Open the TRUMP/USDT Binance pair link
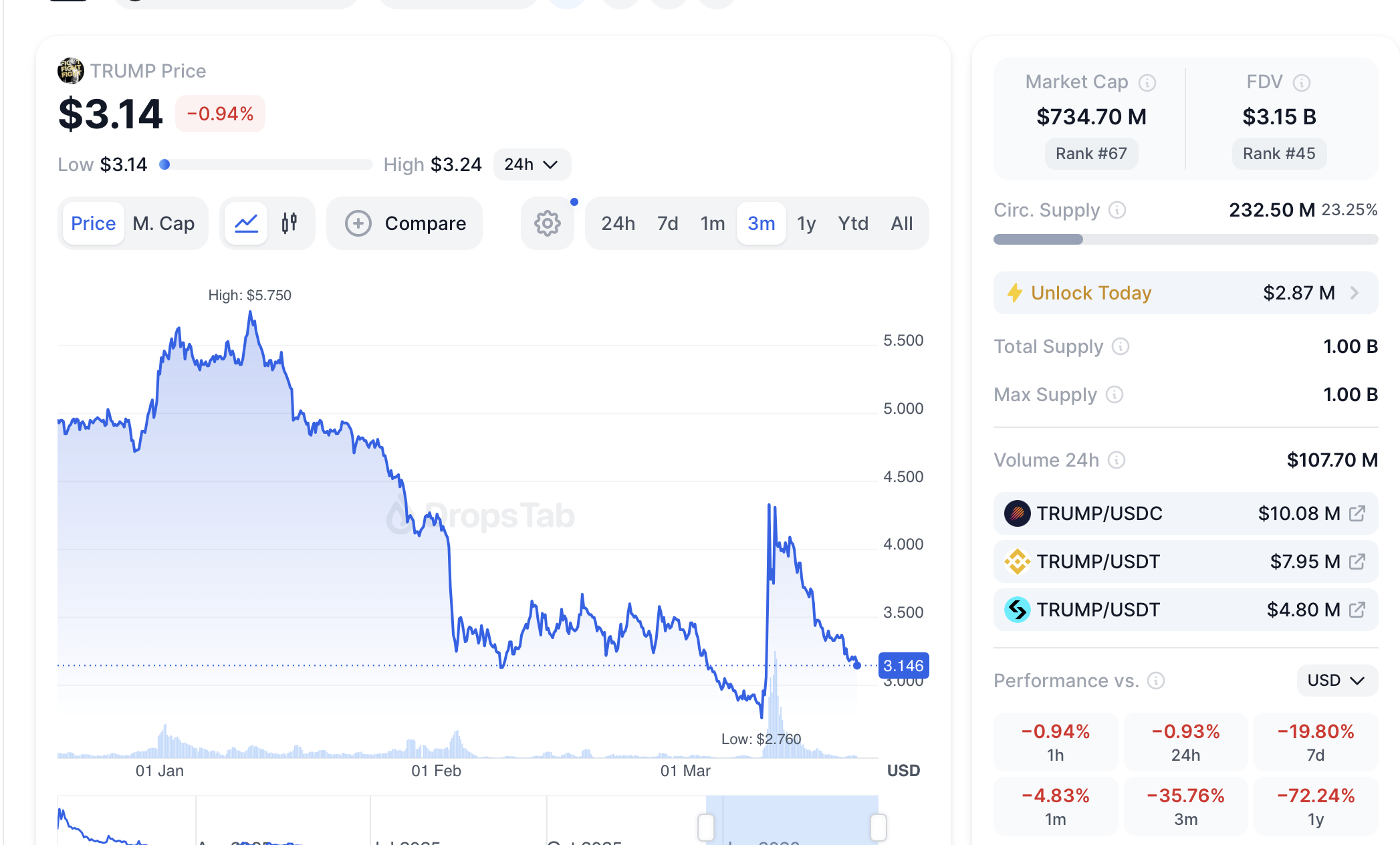Image resolution: width=1400 pixels, height=845 pixels. [x=1357, y=562]
